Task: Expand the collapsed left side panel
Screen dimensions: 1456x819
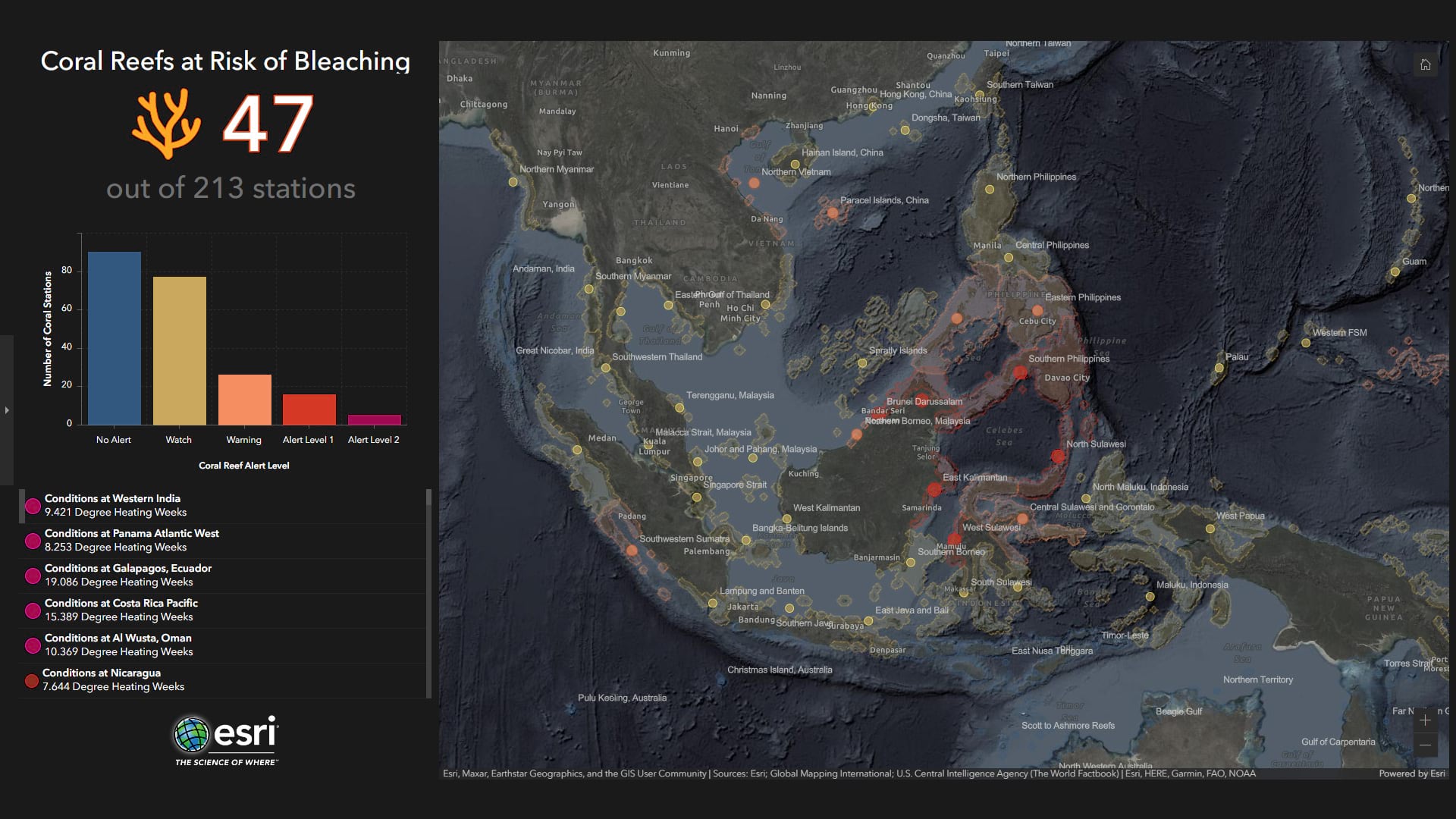Action: (x=6, y=409)
